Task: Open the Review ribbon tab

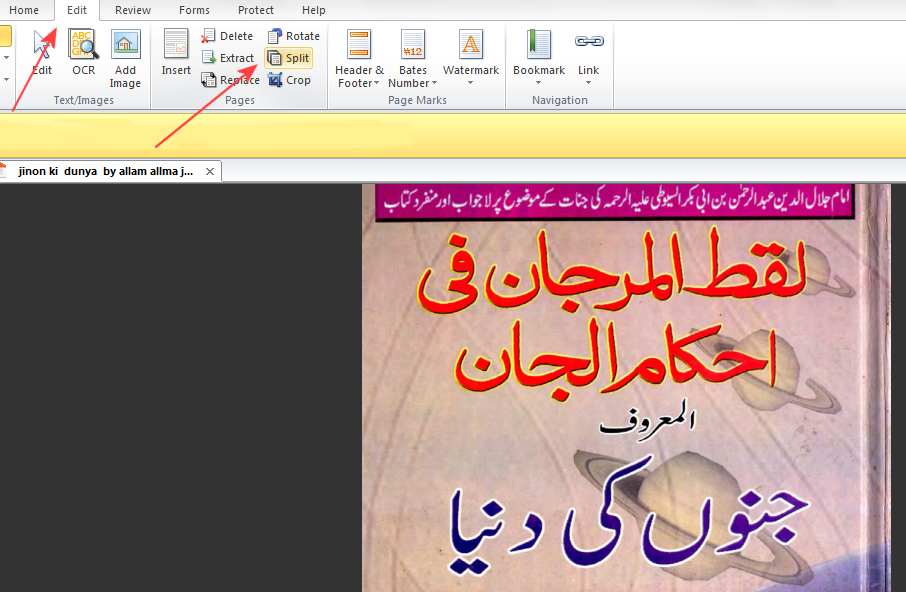Action: coord(133,10)
